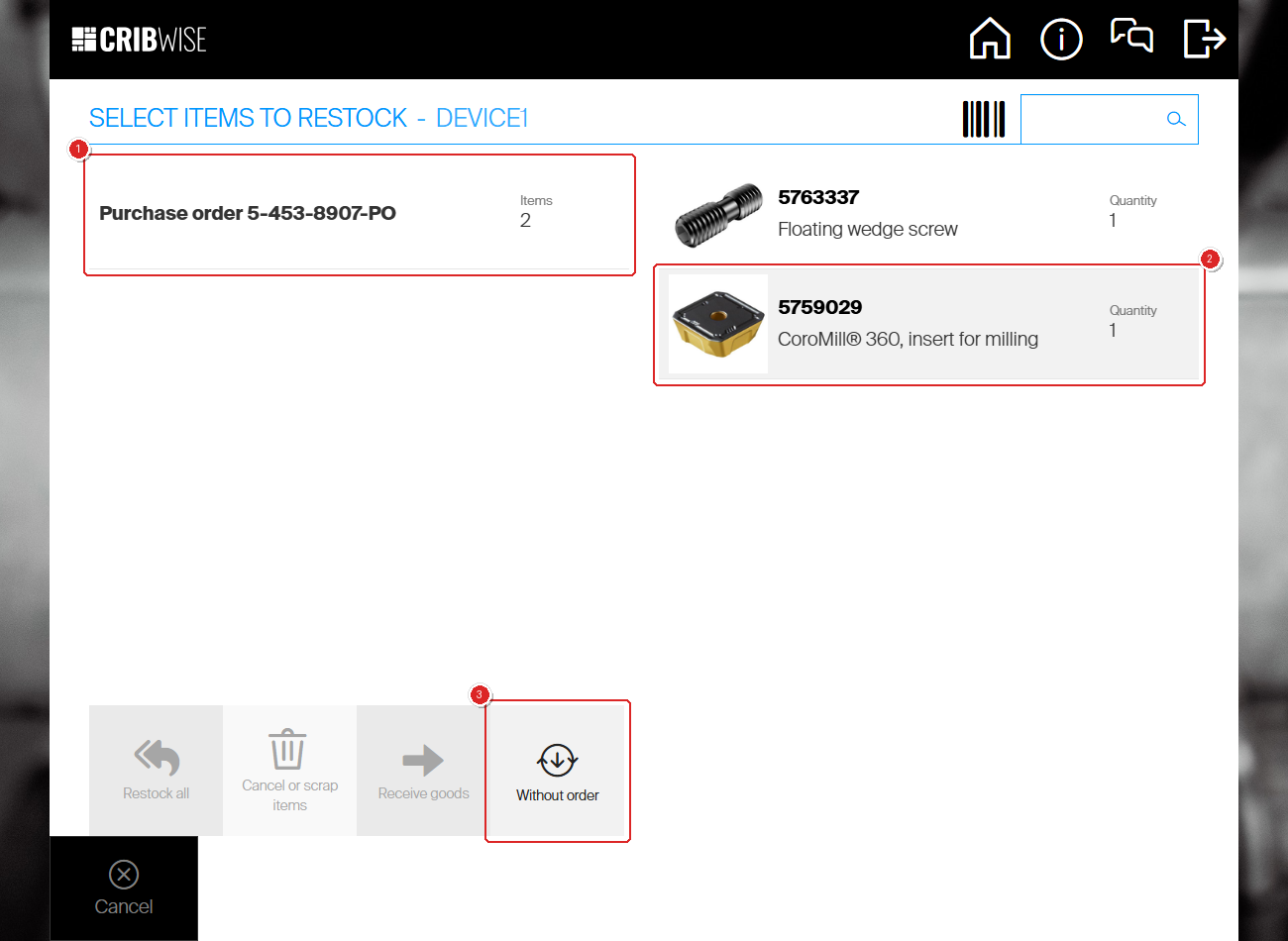Open the chat messages icon
Image resolution: width=1288 pixels, height=941 pixels.
pos(1131,37)
